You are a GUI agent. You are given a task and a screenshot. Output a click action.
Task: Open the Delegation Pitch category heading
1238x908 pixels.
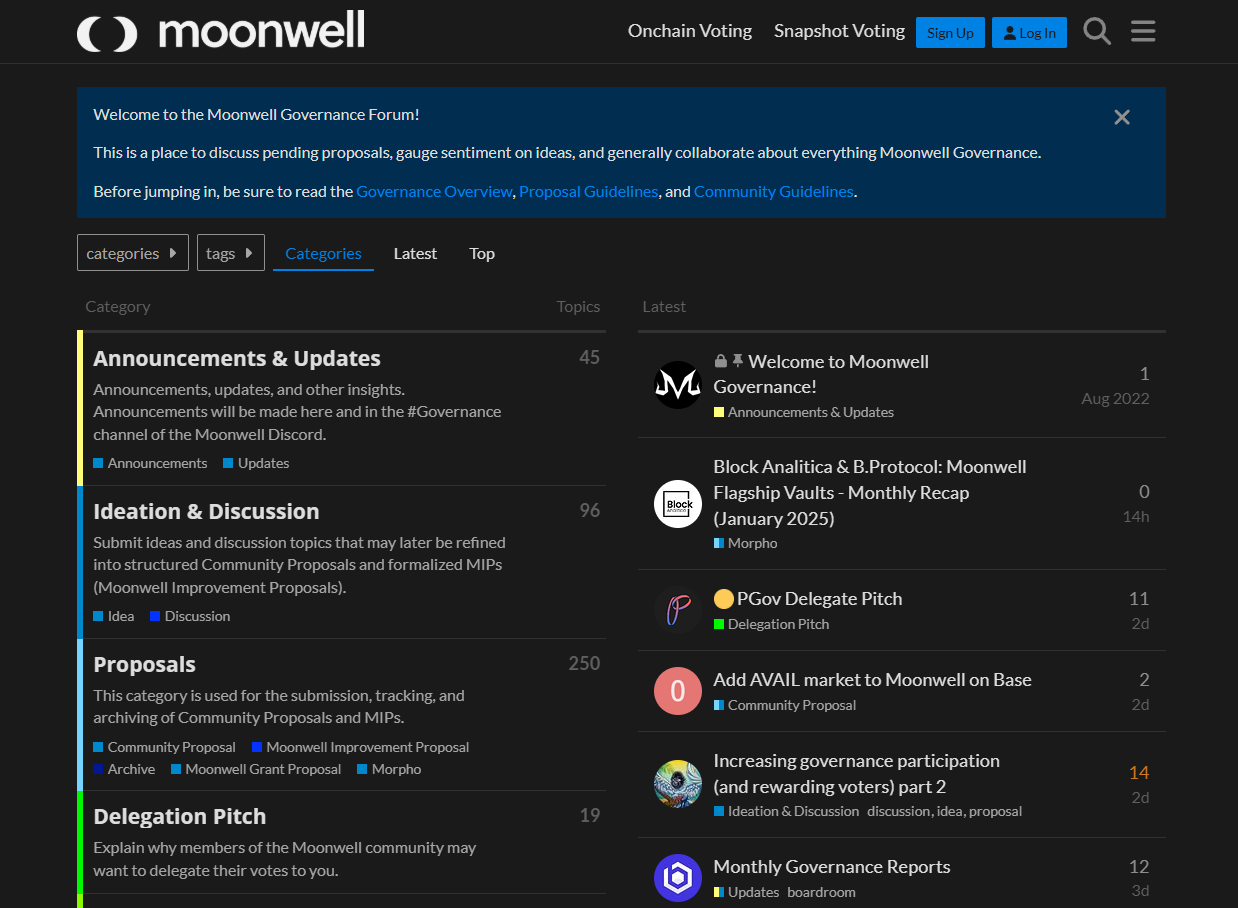coord(180,816)
